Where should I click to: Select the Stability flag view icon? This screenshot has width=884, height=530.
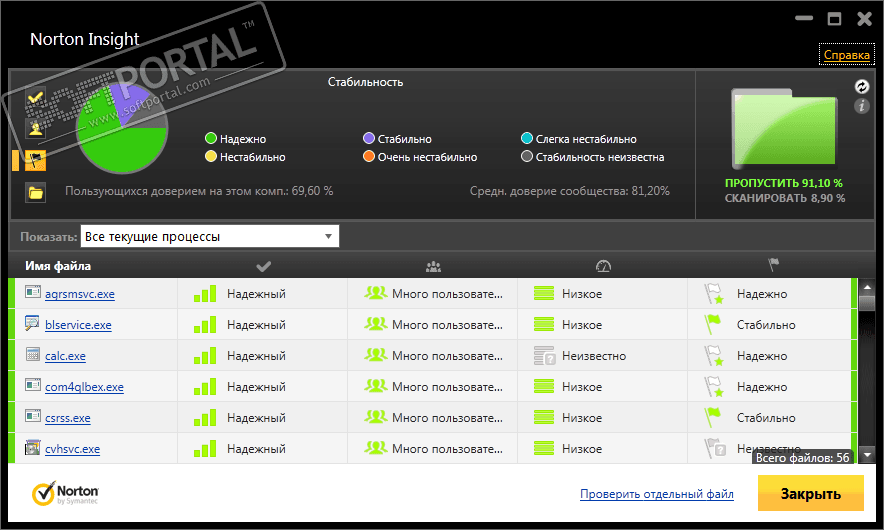click(x=36, y=161)
